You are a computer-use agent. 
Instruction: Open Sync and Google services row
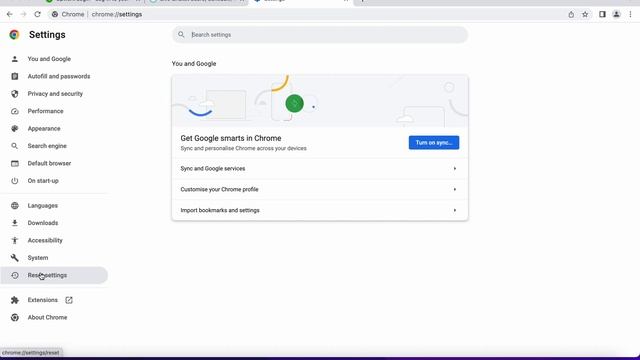point(320,169)
